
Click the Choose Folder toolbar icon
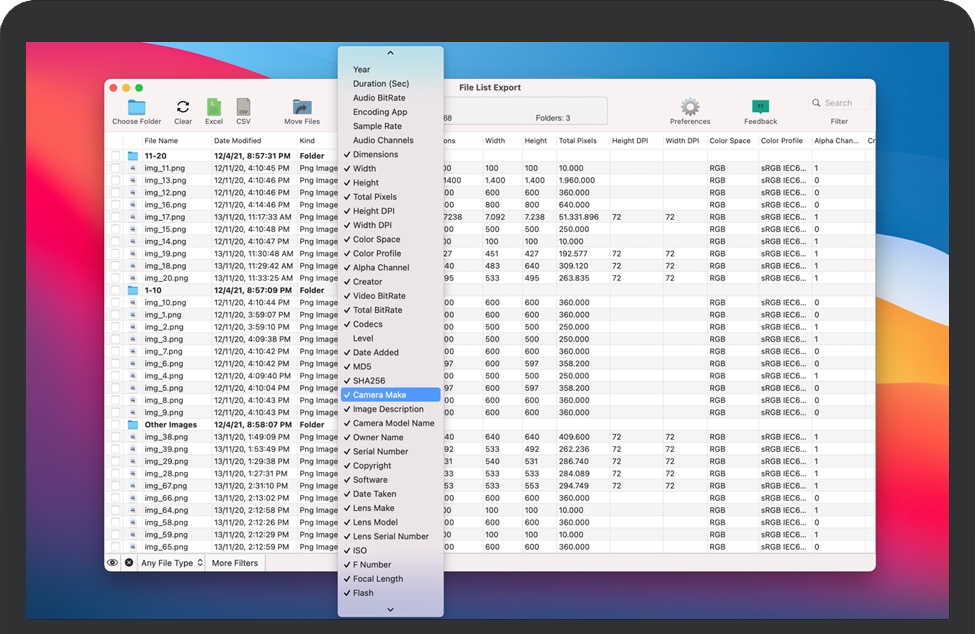(137, 108)
